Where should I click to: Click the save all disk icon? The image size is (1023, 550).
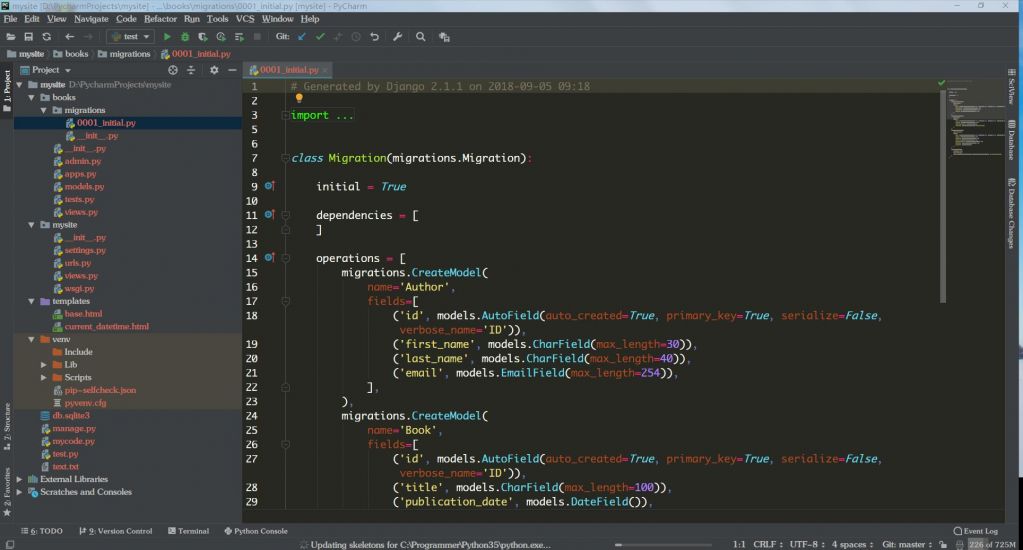[30, 37]
